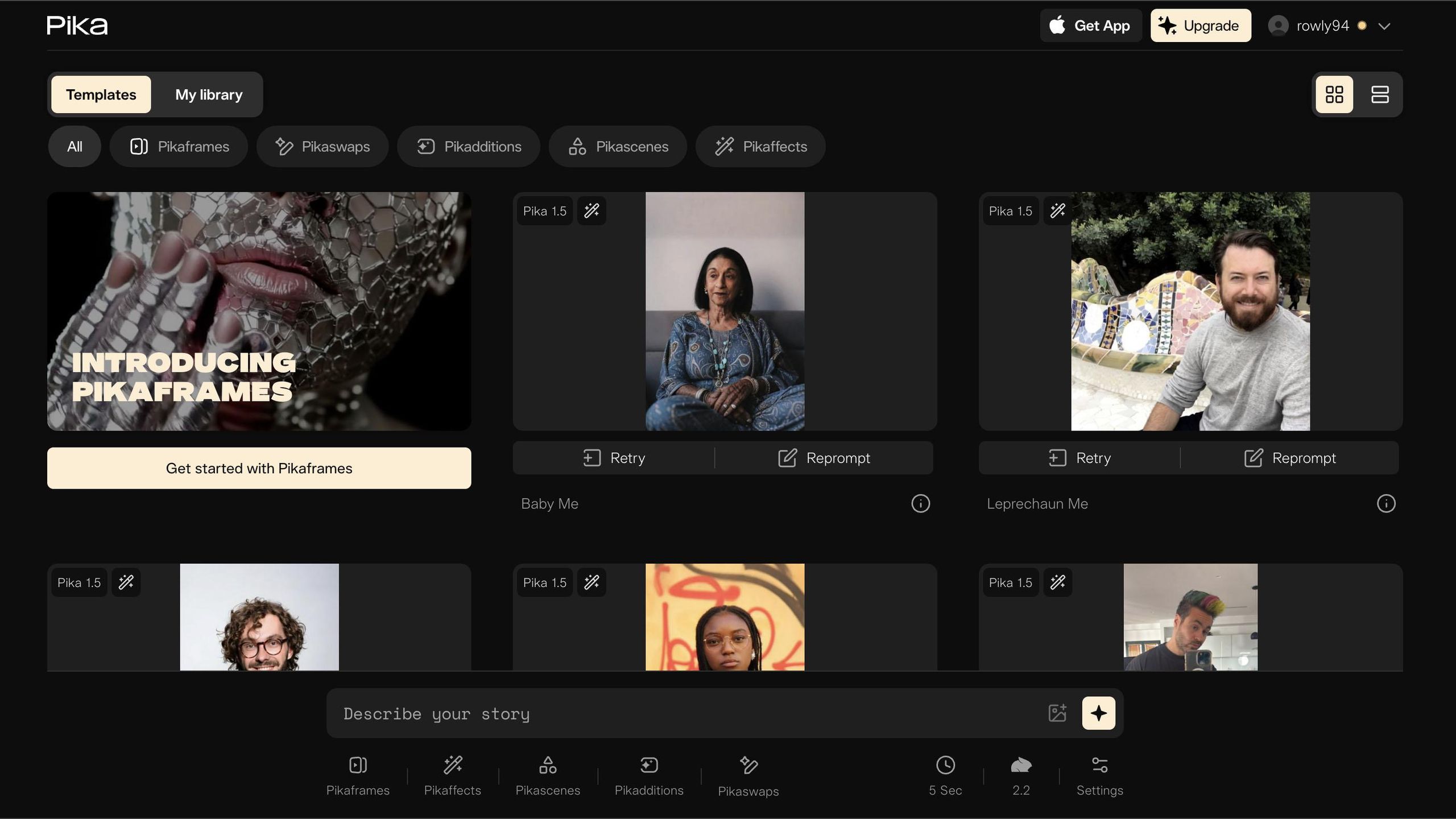Open the image upload icon in prompt bar
The height and width of the screenshot is (819, 1456).
(x=1057, y=713)
